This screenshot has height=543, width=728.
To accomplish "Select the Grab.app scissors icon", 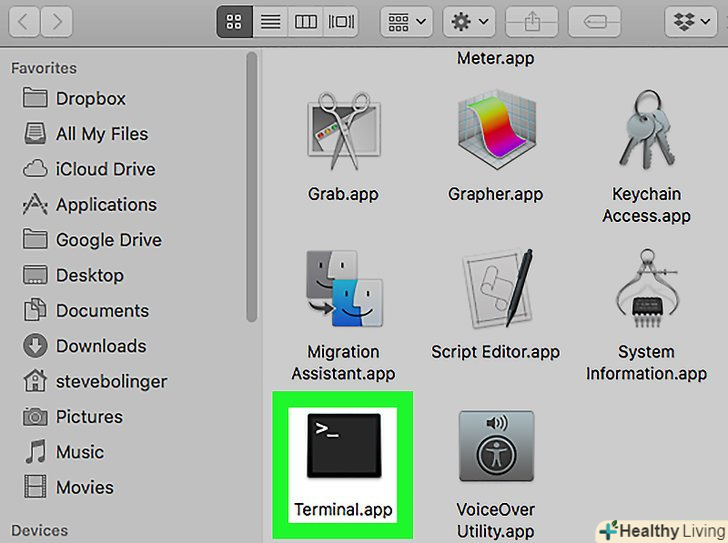I will (x=344, y=130).
